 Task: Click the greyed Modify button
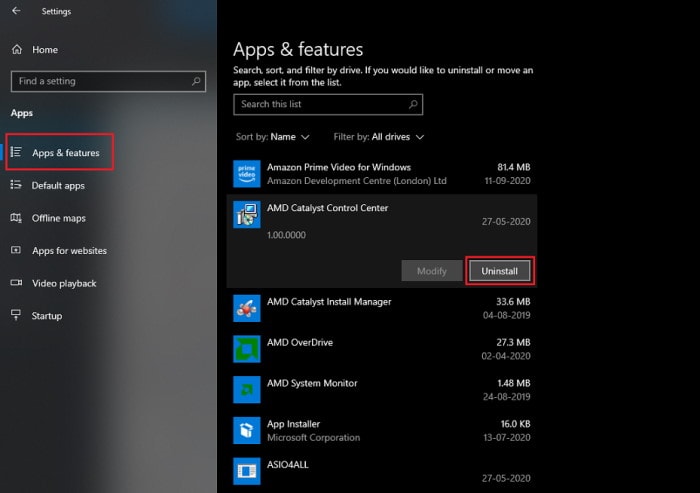click(432, 271)
